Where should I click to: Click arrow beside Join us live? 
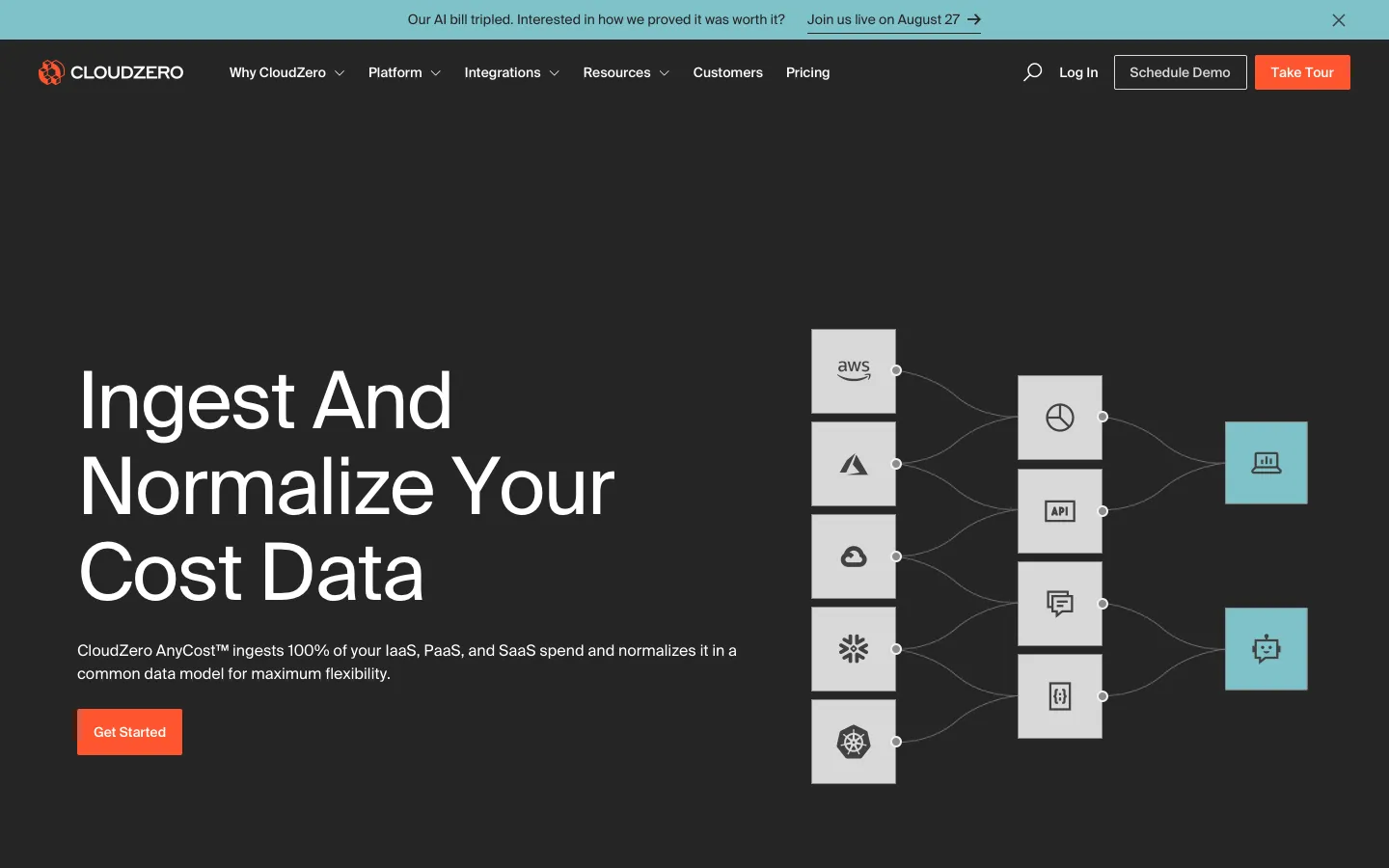click(974, 19)
